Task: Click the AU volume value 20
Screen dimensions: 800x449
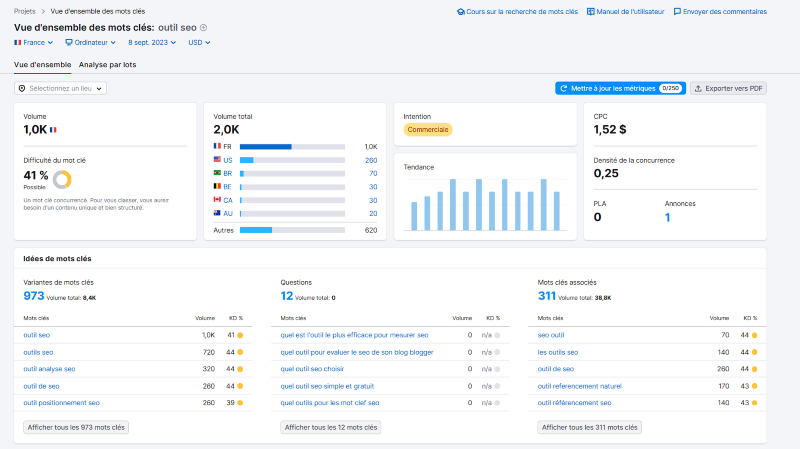Action: [x=373, y=213]
